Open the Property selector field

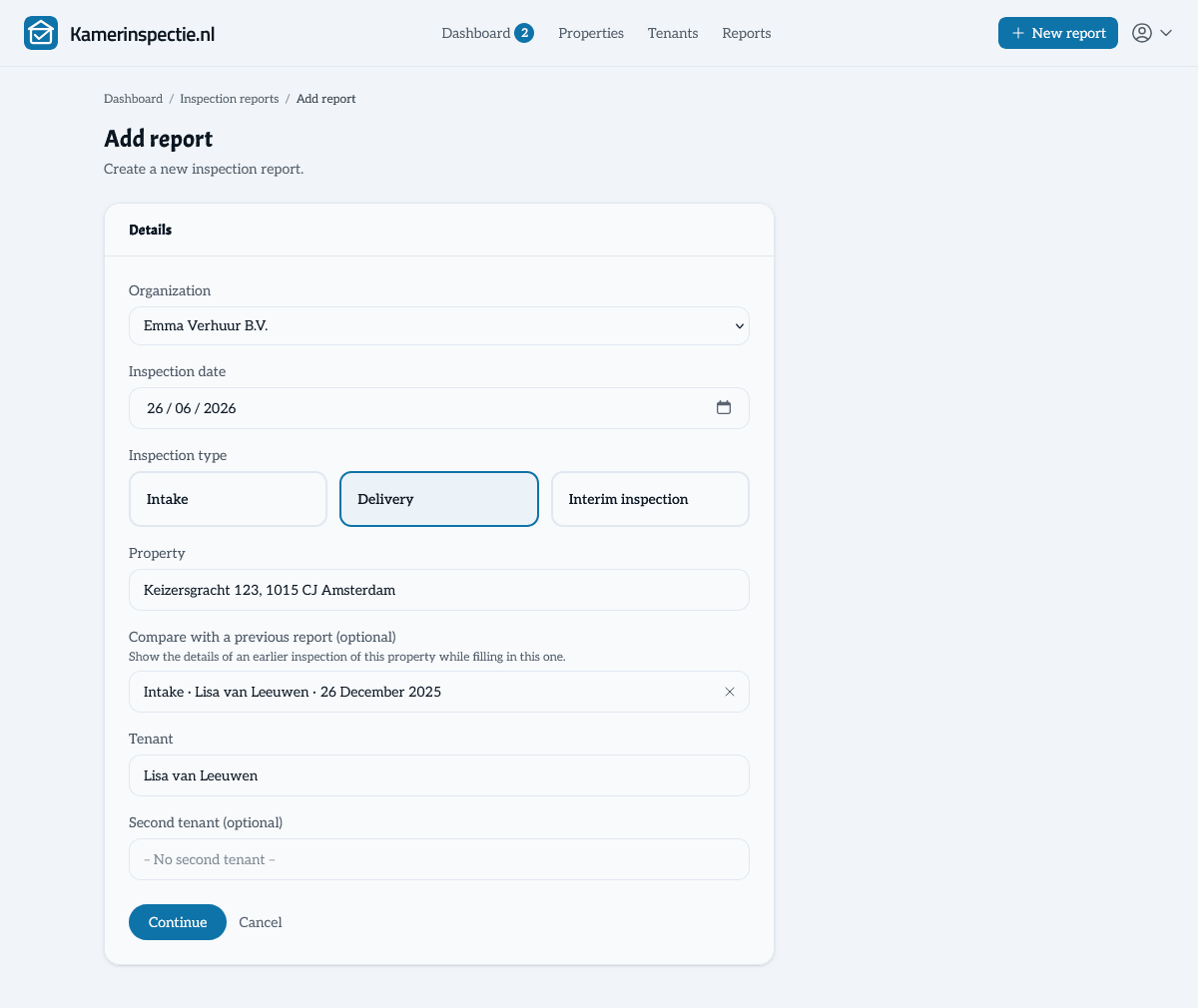tap(439, 590)
